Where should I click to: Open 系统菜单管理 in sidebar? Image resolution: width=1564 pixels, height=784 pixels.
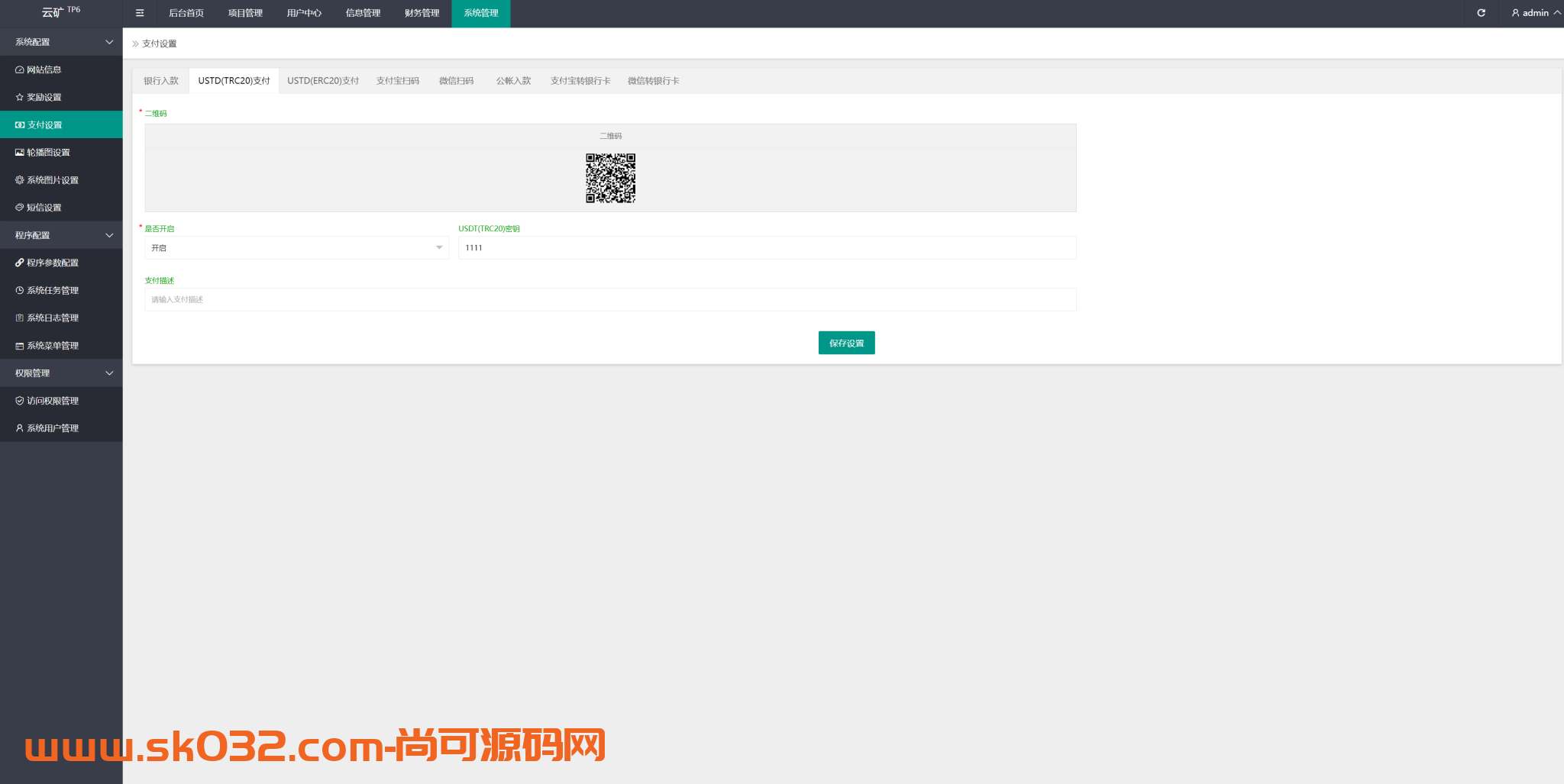click(61, 346)
